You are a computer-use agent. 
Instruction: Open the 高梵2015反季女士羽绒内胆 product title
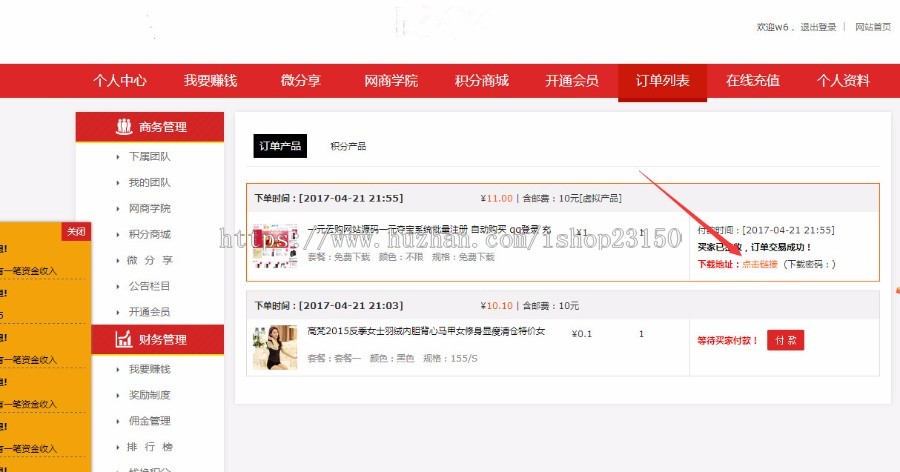(x=426, y=331)
